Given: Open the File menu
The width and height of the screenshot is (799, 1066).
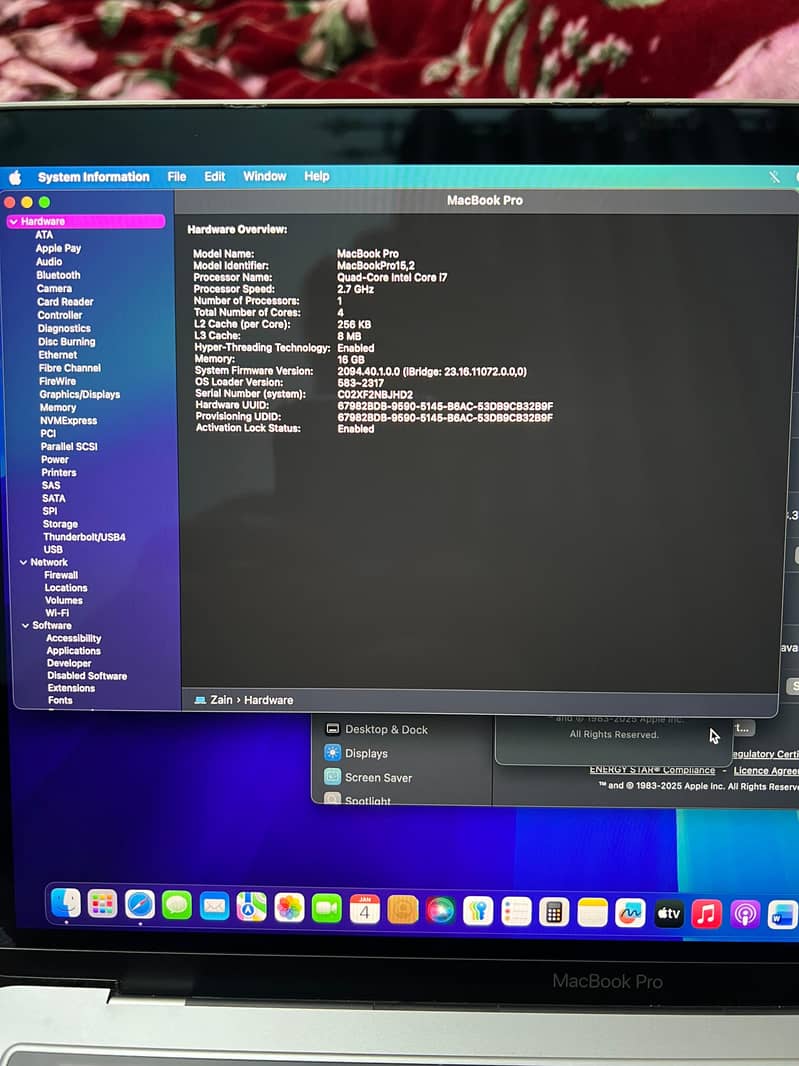Looking at the screenshot, I should pos(177,177).
